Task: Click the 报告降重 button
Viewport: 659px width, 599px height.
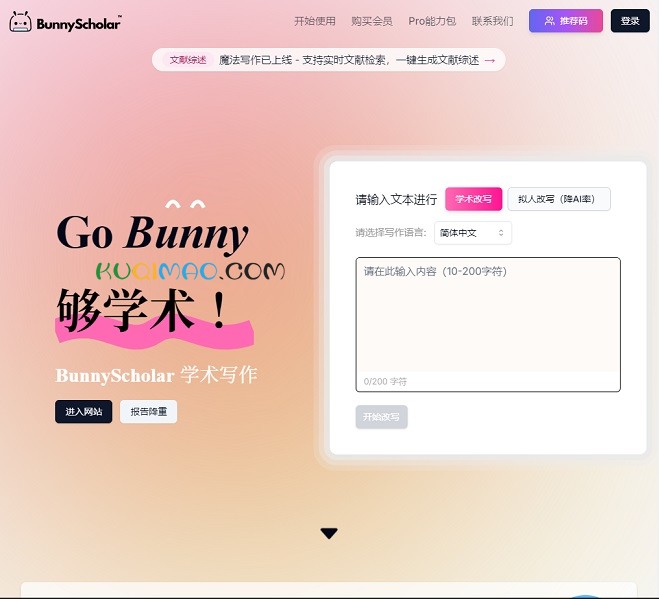Action: pyautogui.click(x=148, y=412)
